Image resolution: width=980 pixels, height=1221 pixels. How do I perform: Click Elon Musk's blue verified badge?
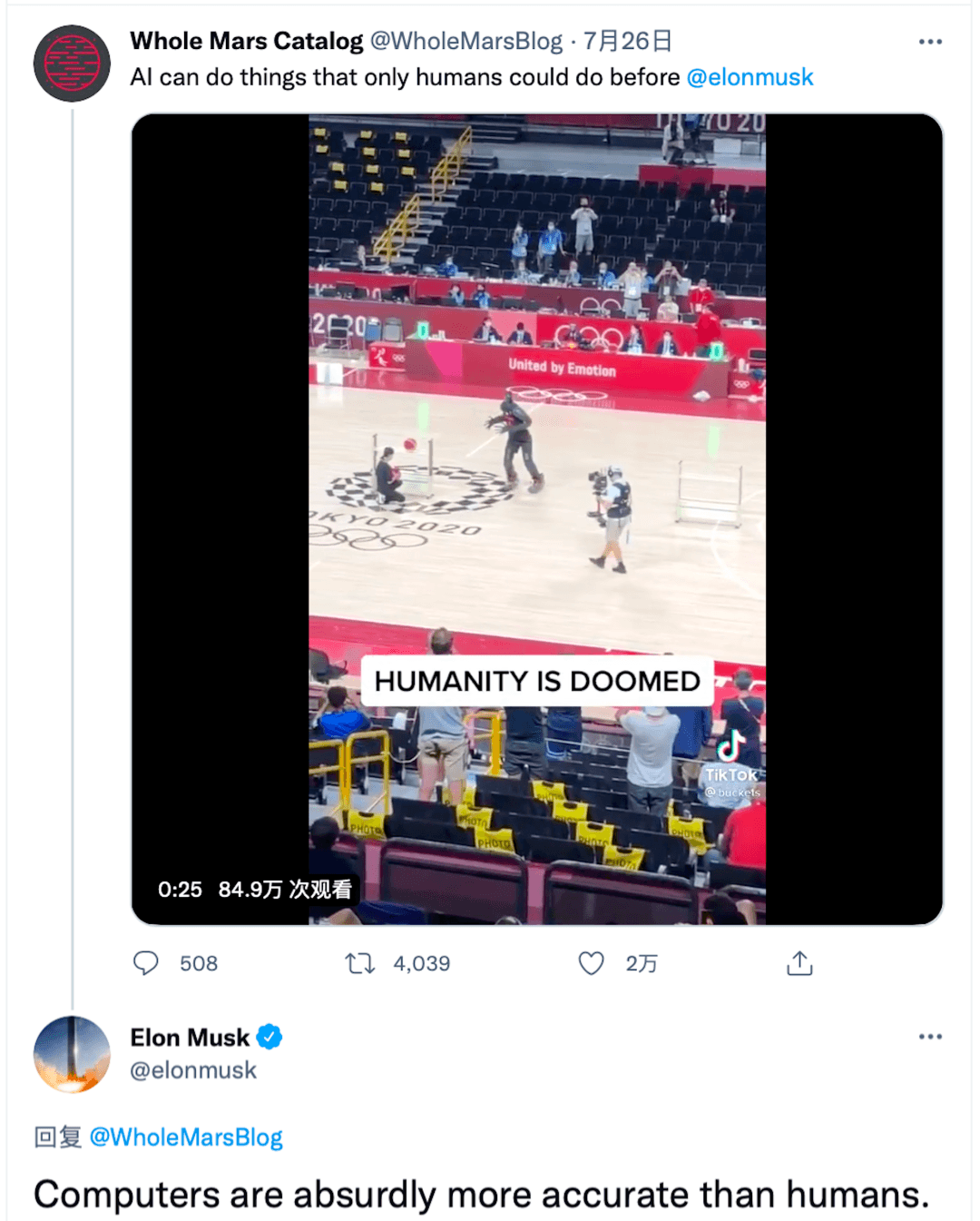tap(269, 1037)
